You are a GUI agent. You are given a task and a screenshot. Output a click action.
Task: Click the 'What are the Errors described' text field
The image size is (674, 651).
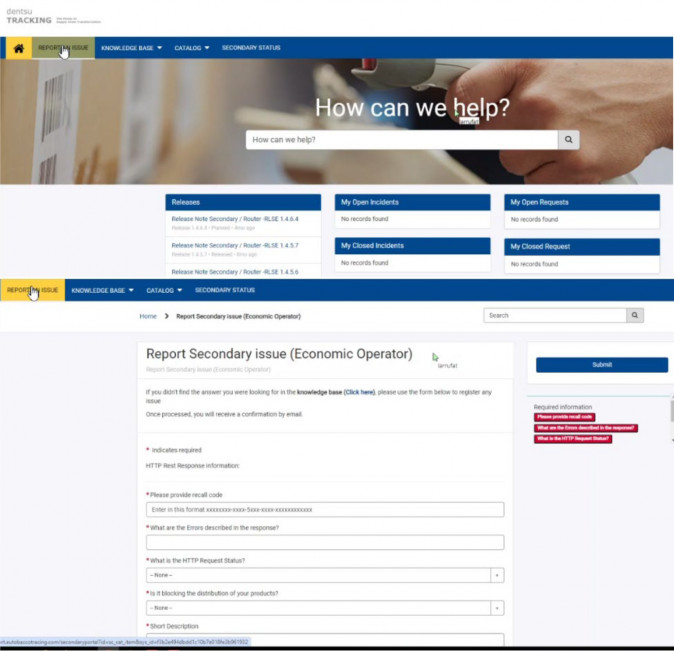point(324,543)
